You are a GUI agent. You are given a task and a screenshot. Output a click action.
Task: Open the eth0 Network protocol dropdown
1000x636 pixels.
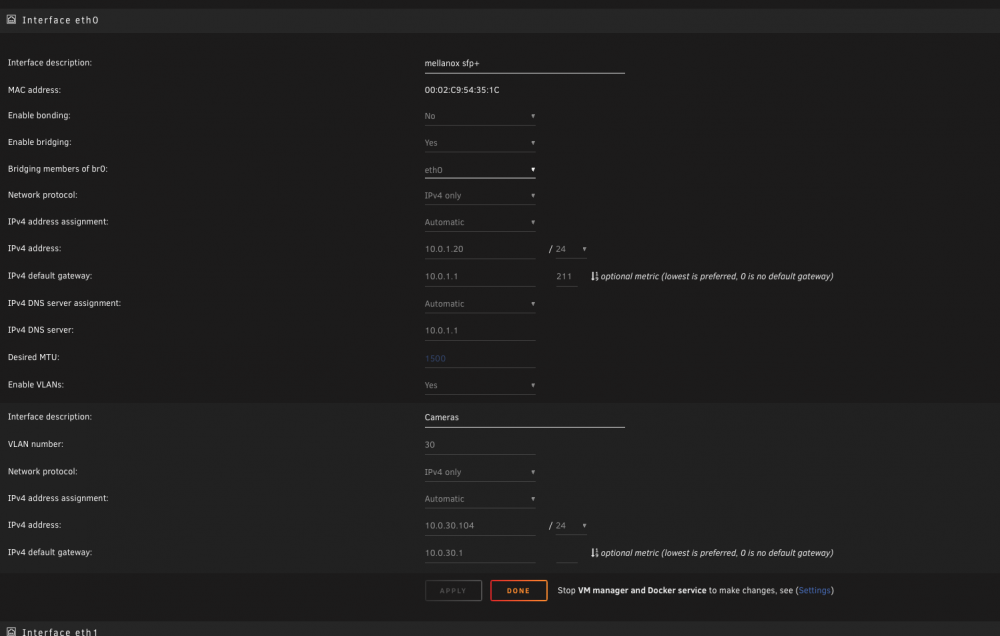[480, 196]
